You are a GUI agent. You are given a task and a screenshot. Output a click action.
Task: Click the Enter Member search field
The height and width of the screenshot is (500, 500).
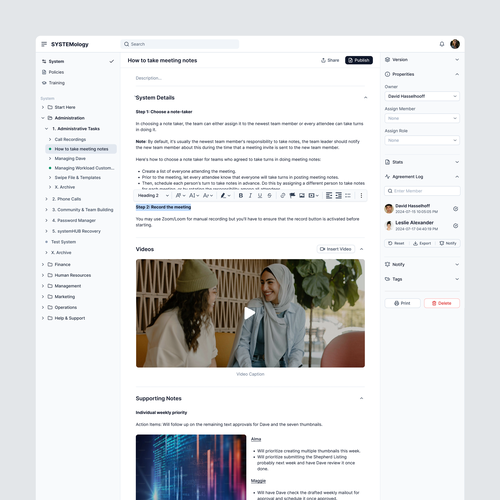coord(422,191)
